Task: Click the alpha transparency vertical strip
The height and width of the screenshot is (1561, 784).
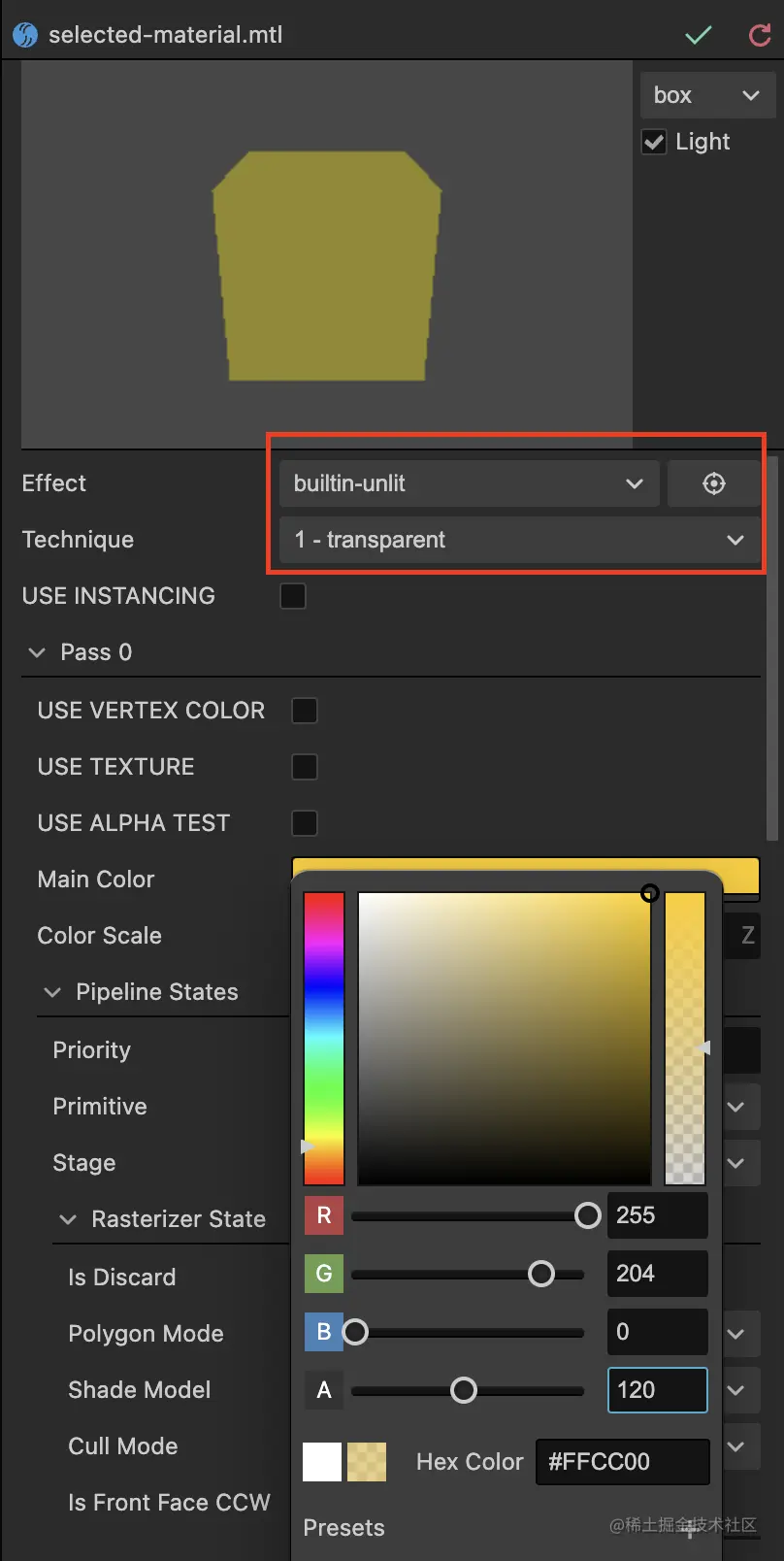Action: (685, 1039)
